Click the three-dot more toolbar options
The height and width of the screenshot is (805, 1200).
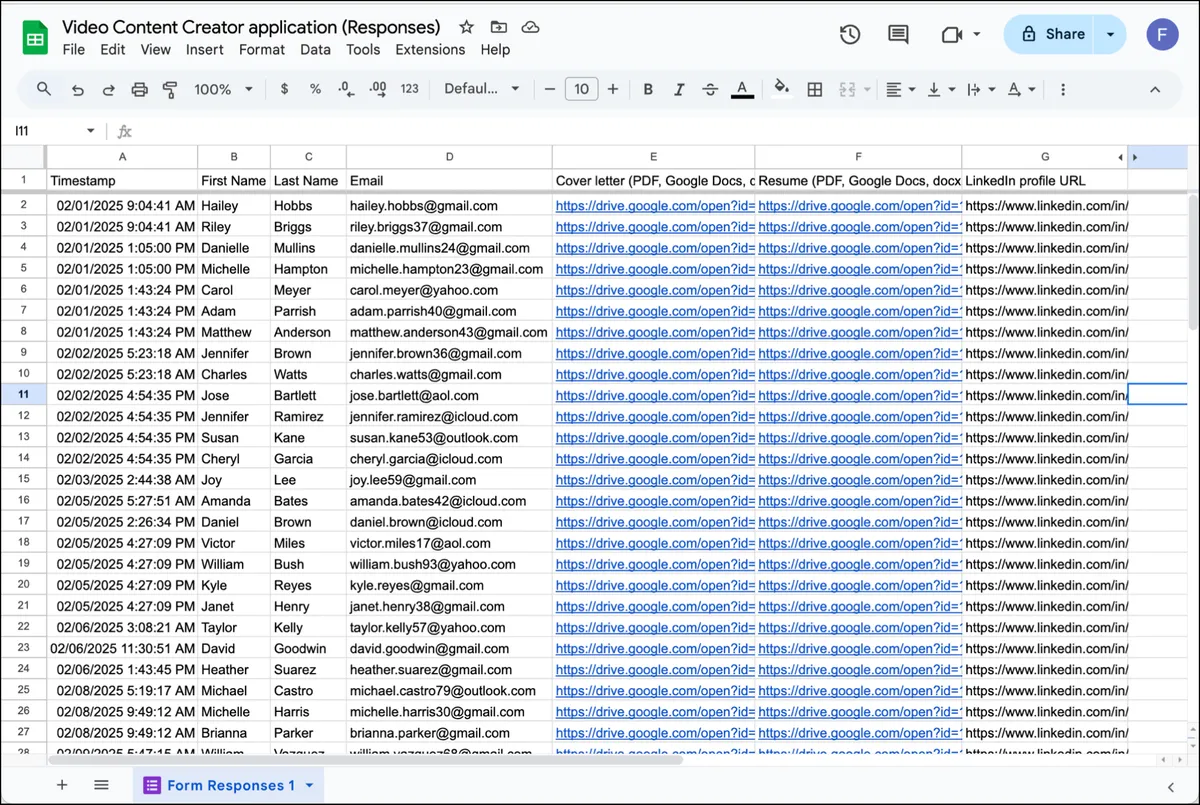[1062, 89]
